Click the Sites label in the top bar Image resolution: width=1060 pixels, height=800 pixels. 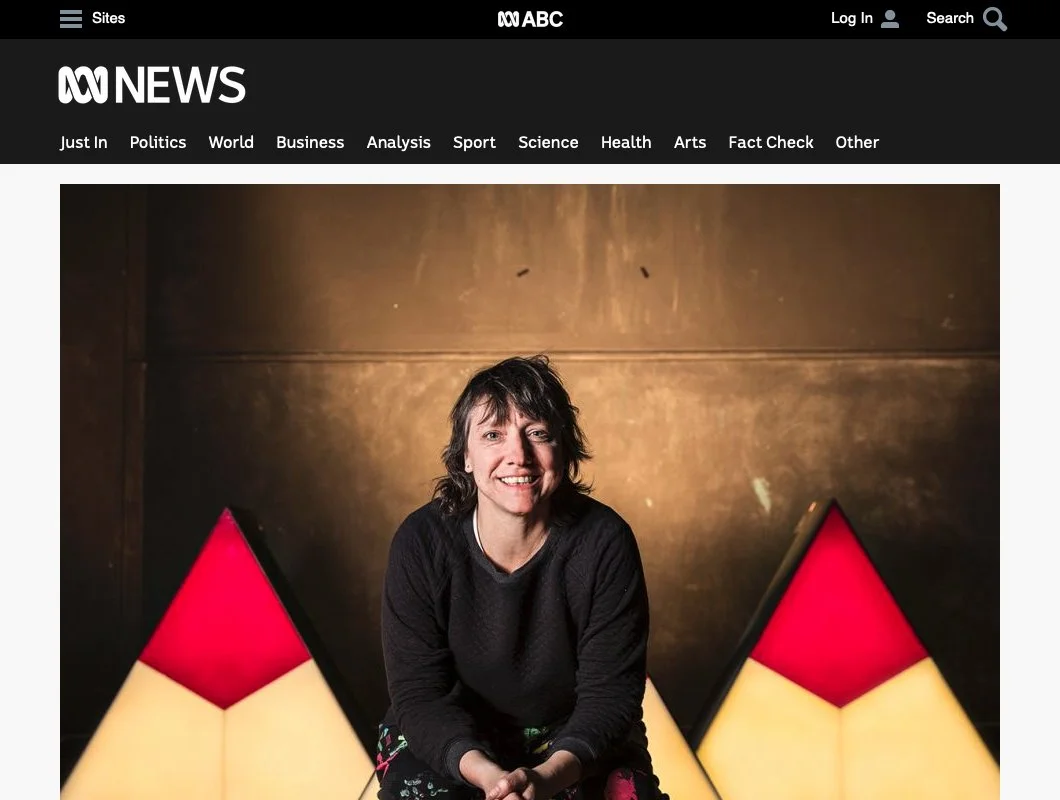coord(108,18)
